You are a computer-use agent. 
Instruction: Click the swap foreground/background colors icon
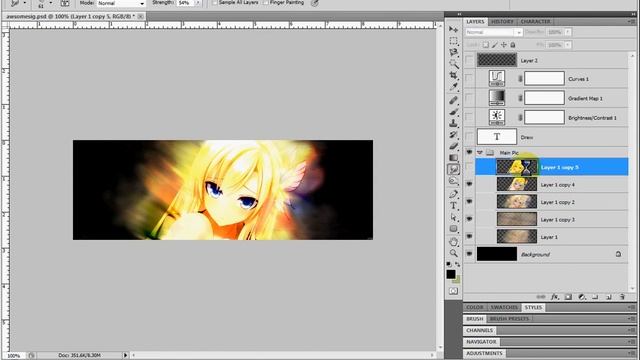tap(458, 264)
